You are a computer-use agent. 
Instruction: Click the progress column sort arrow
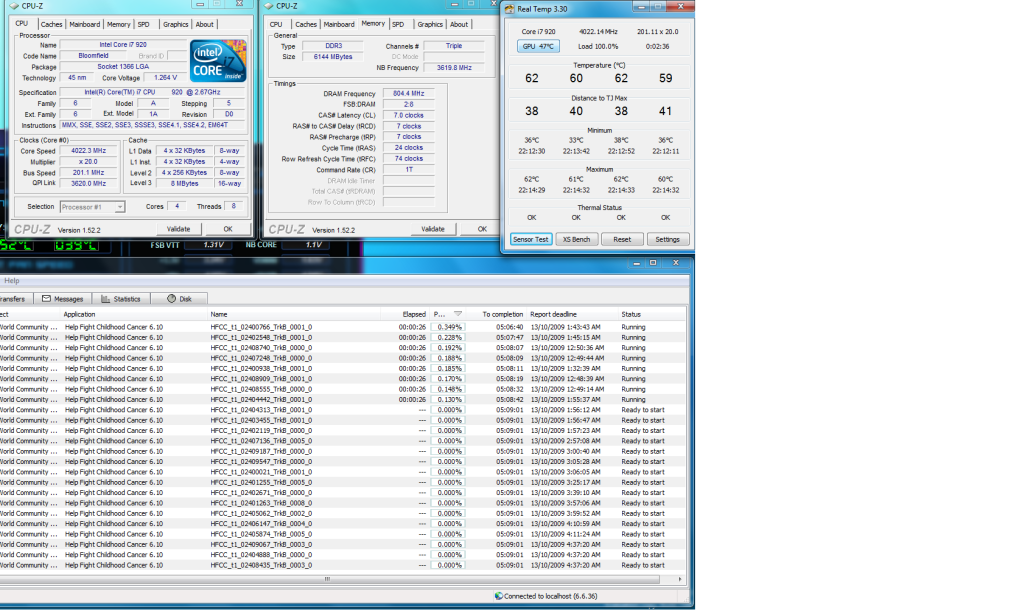458,314
